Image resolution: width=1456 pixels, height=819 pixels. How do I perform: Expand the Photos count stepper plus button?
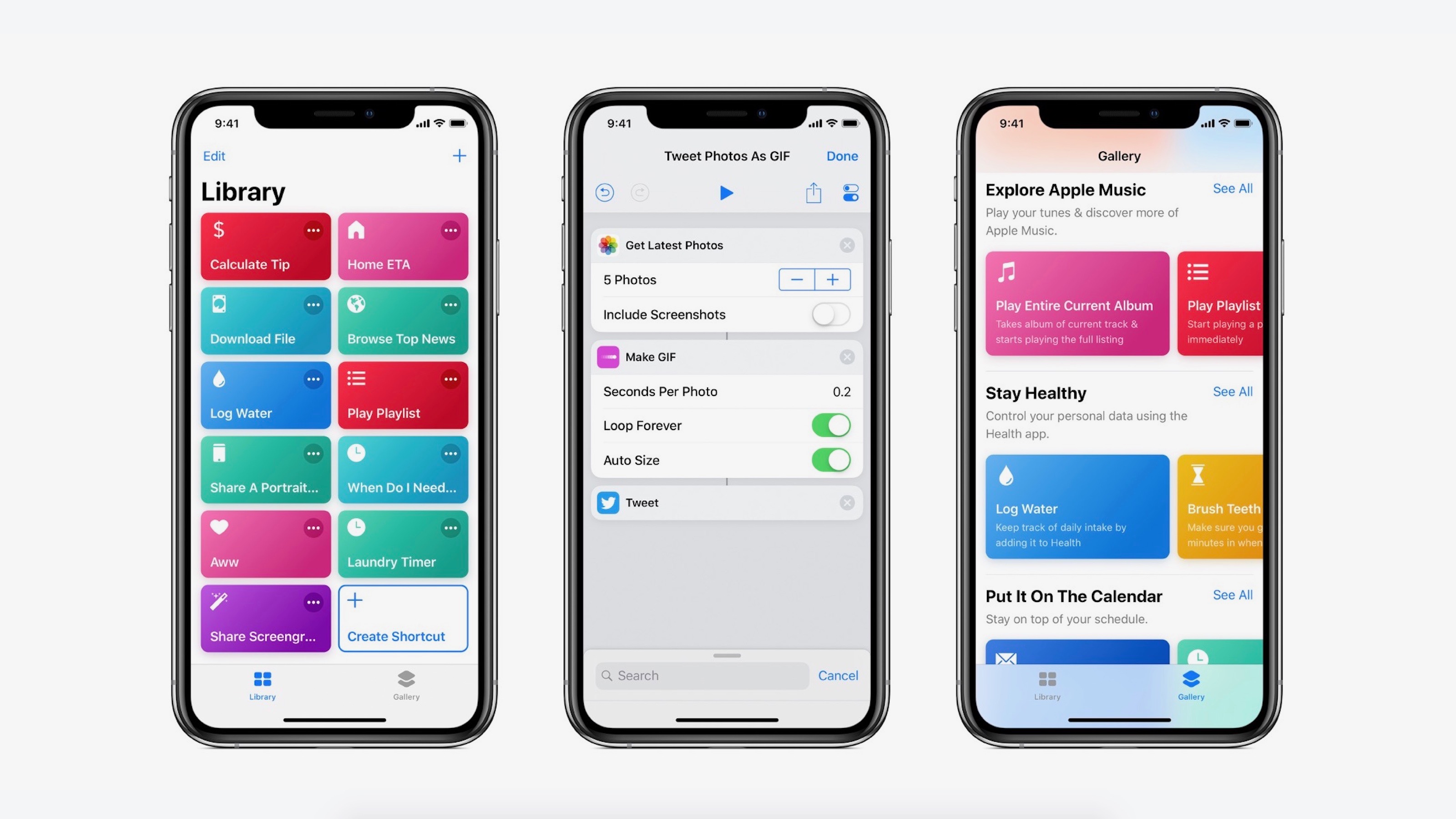[x=832, y=279]
